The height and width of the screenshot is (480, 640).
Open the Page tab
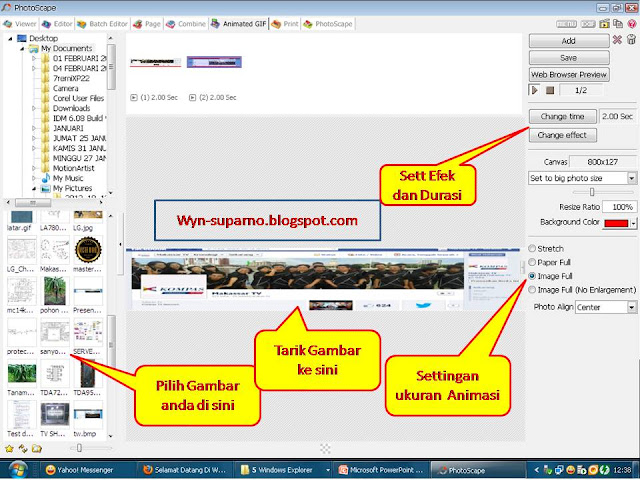click(147, 24)
